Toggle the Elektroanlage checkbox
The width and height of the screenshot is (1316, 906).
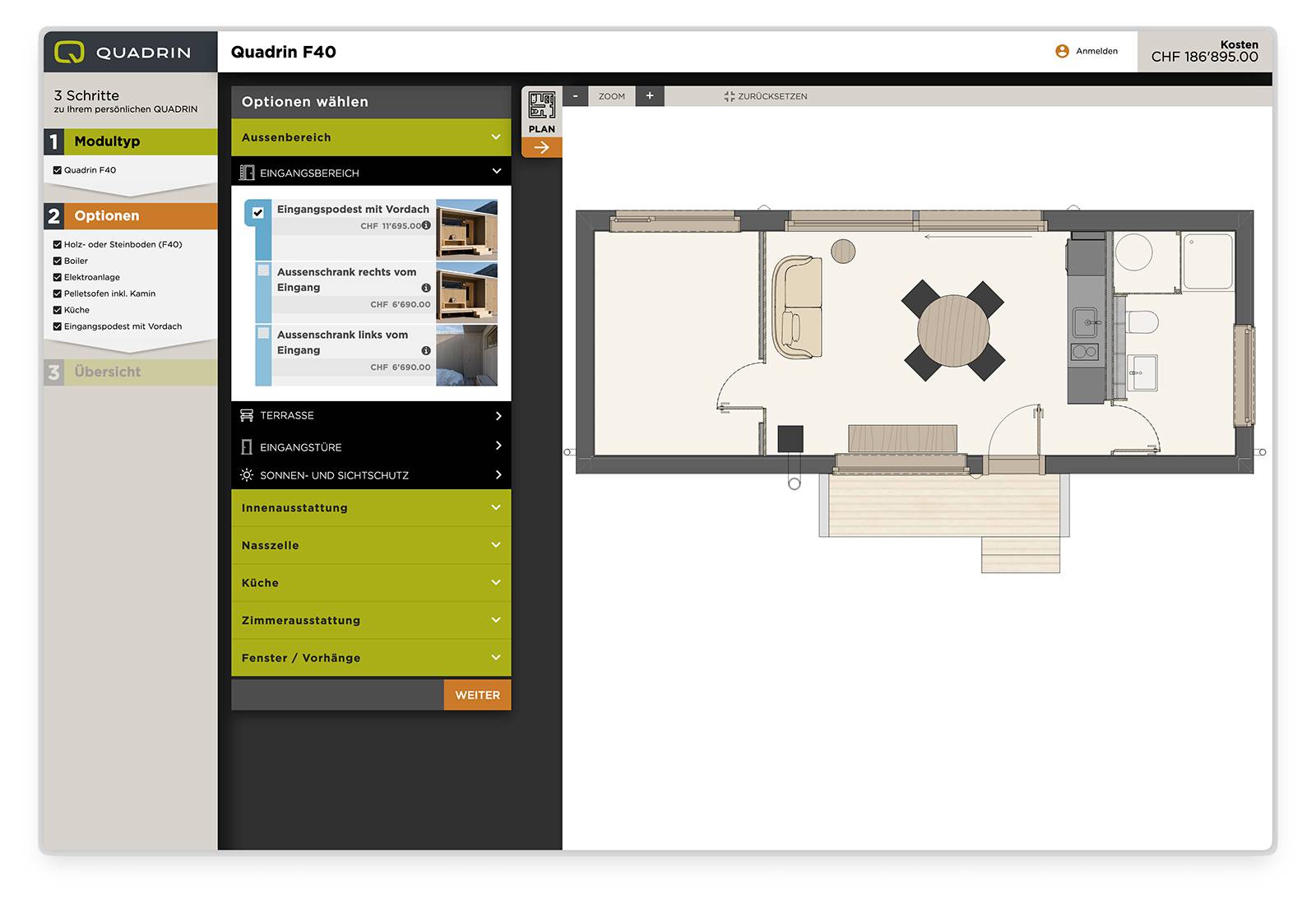[58, 277]
